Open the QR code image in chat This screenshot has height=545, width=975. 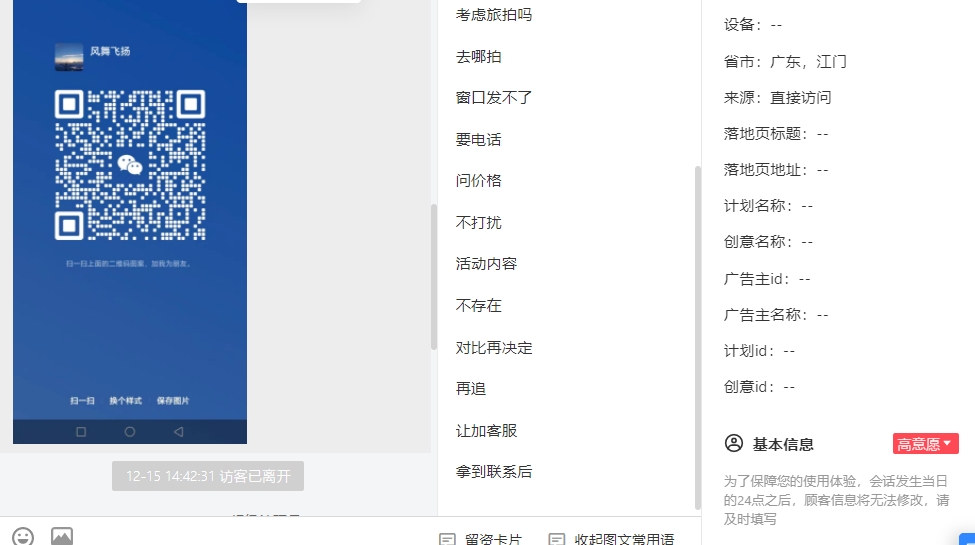(130, 221)
